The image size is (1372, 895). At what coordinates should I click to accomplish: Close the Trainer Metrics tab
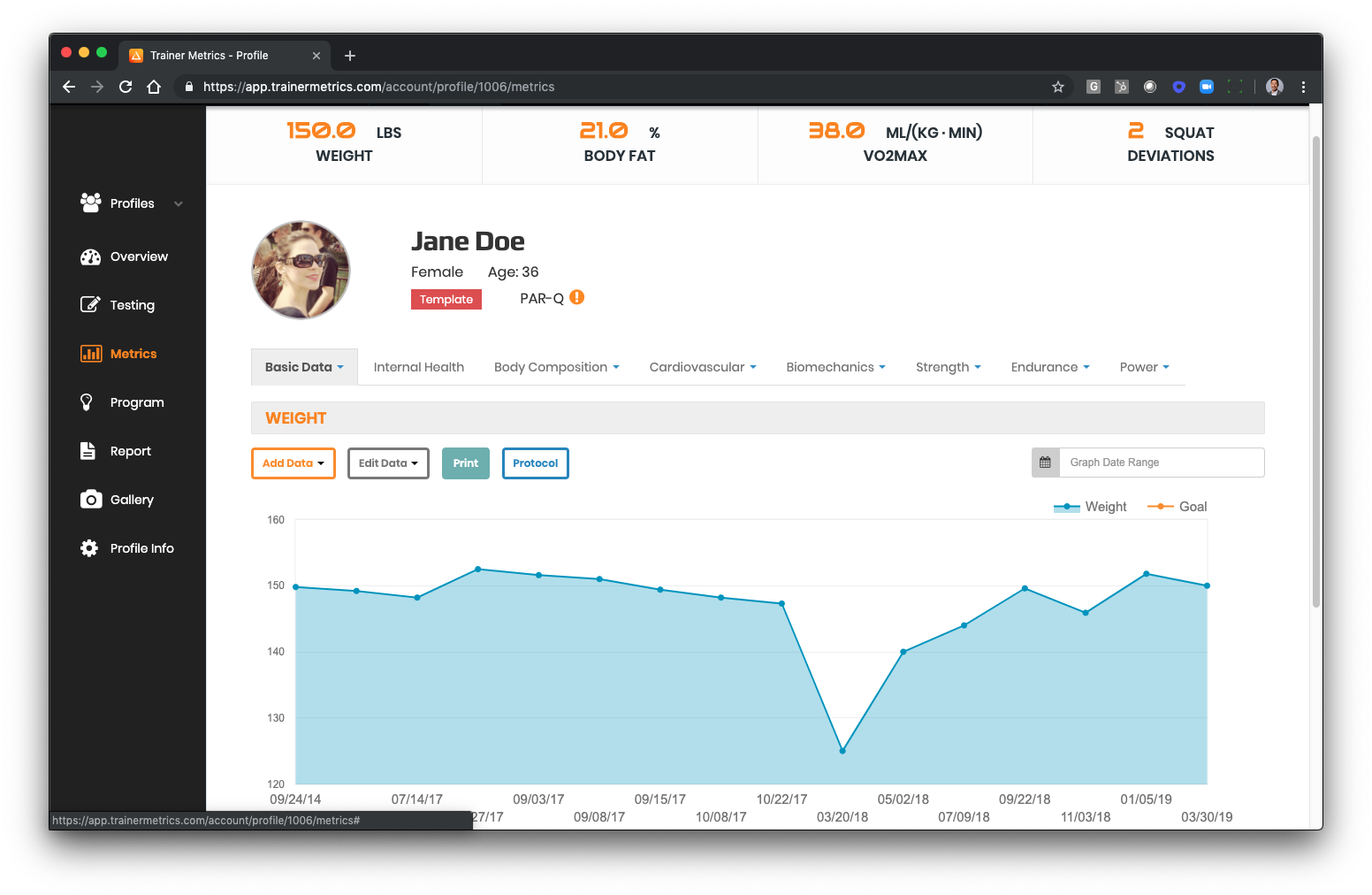[316, 56]
